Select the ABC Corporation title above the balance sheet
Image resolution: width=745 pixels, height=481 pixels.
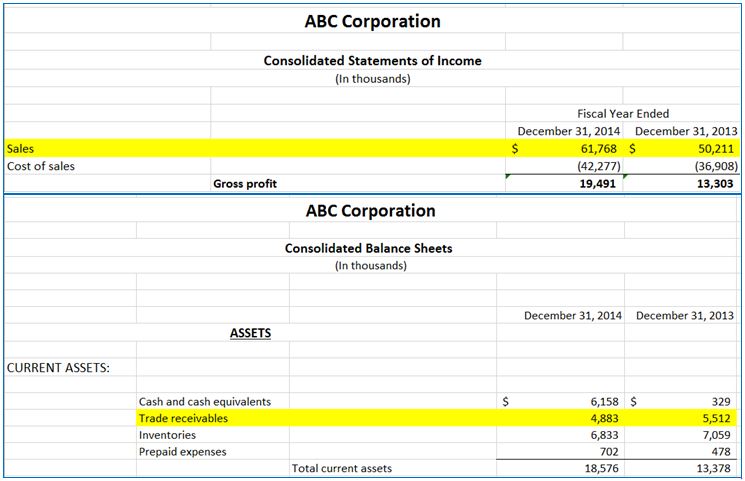pos(371,211)
